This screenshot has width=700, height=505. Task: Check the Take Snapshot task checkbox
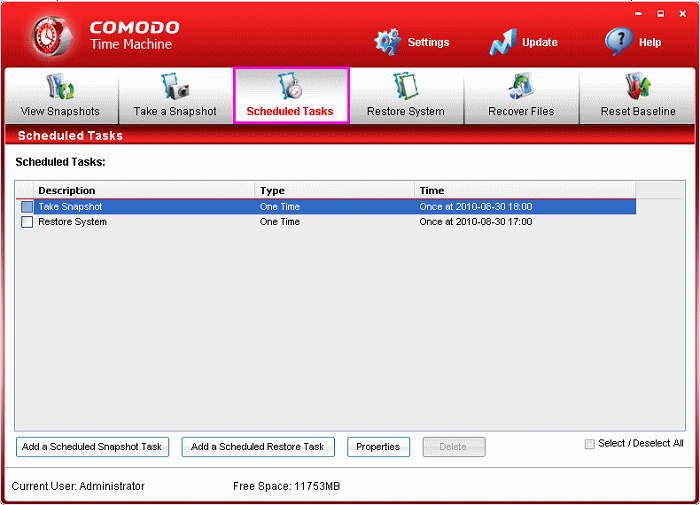tap(27, 207)
